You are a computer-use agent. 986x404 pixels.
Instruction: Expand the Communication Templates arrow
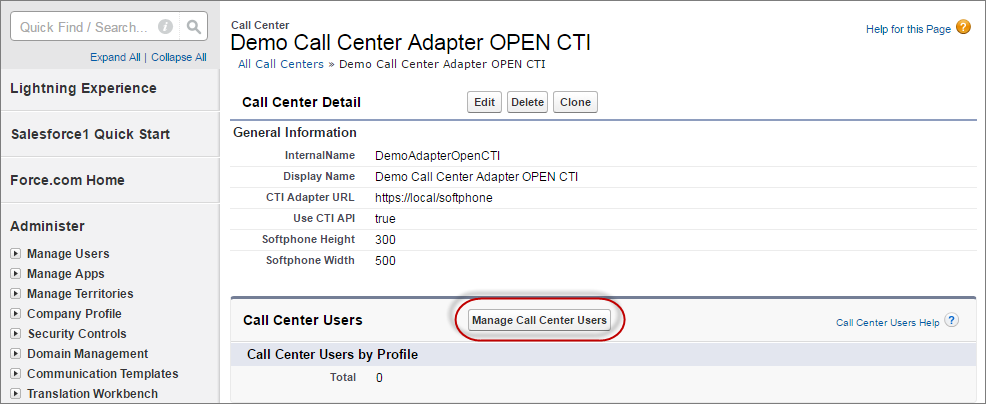pos(16,374)
